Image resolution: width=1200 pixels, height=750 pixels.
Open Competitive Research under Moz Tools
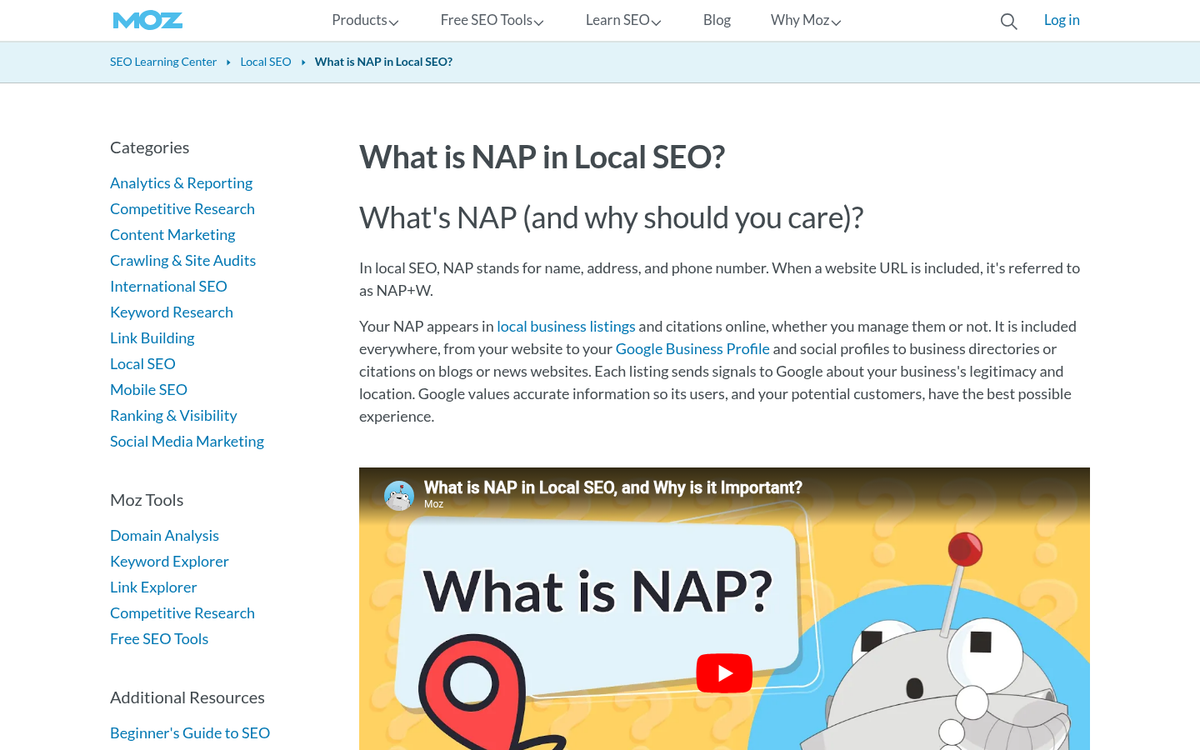(182, 614)
